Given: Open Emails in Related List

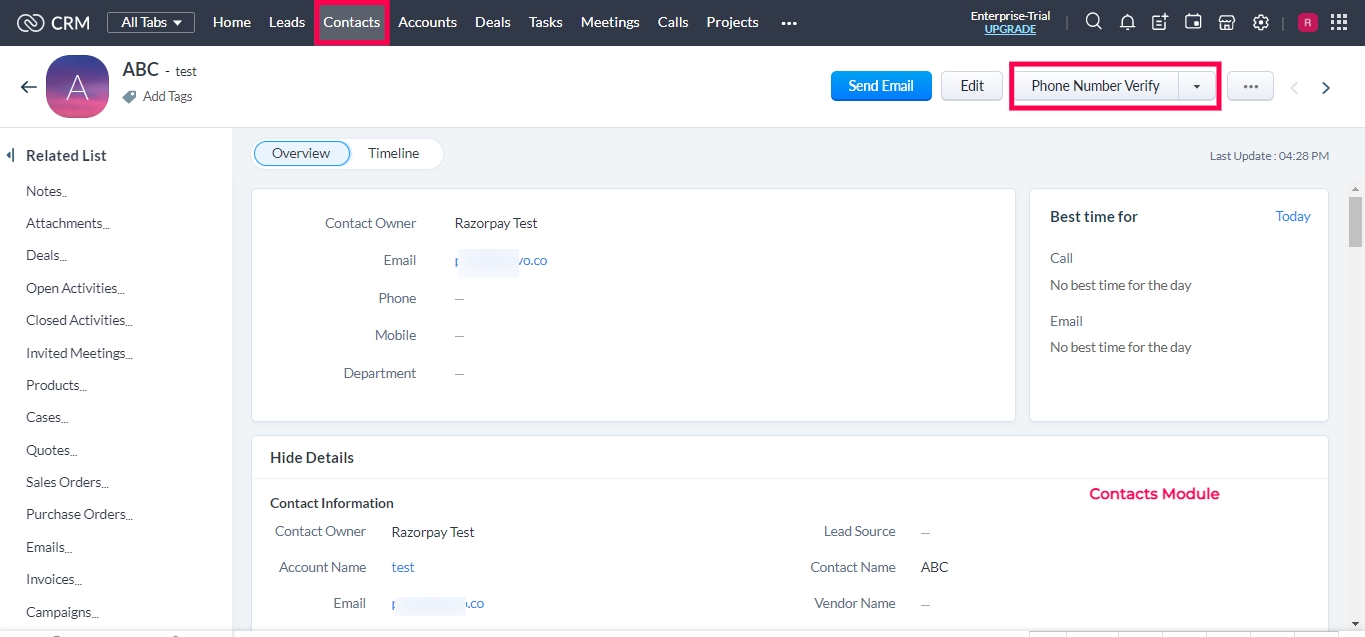Looking at the screenshot, I should click(49, 547).
